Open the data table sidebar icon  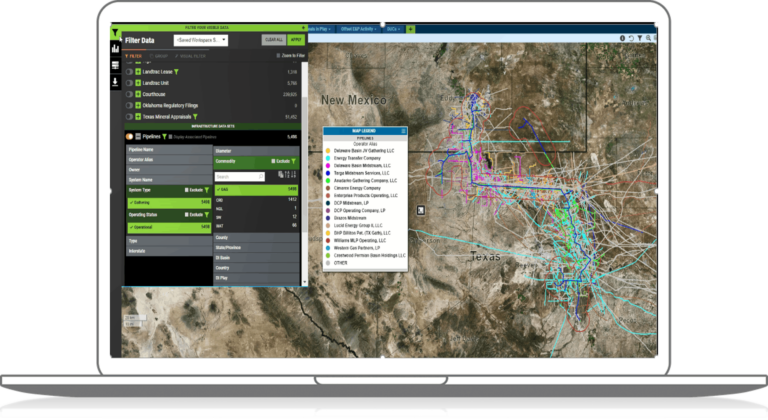pyautogui.click(x=115, y=65)
